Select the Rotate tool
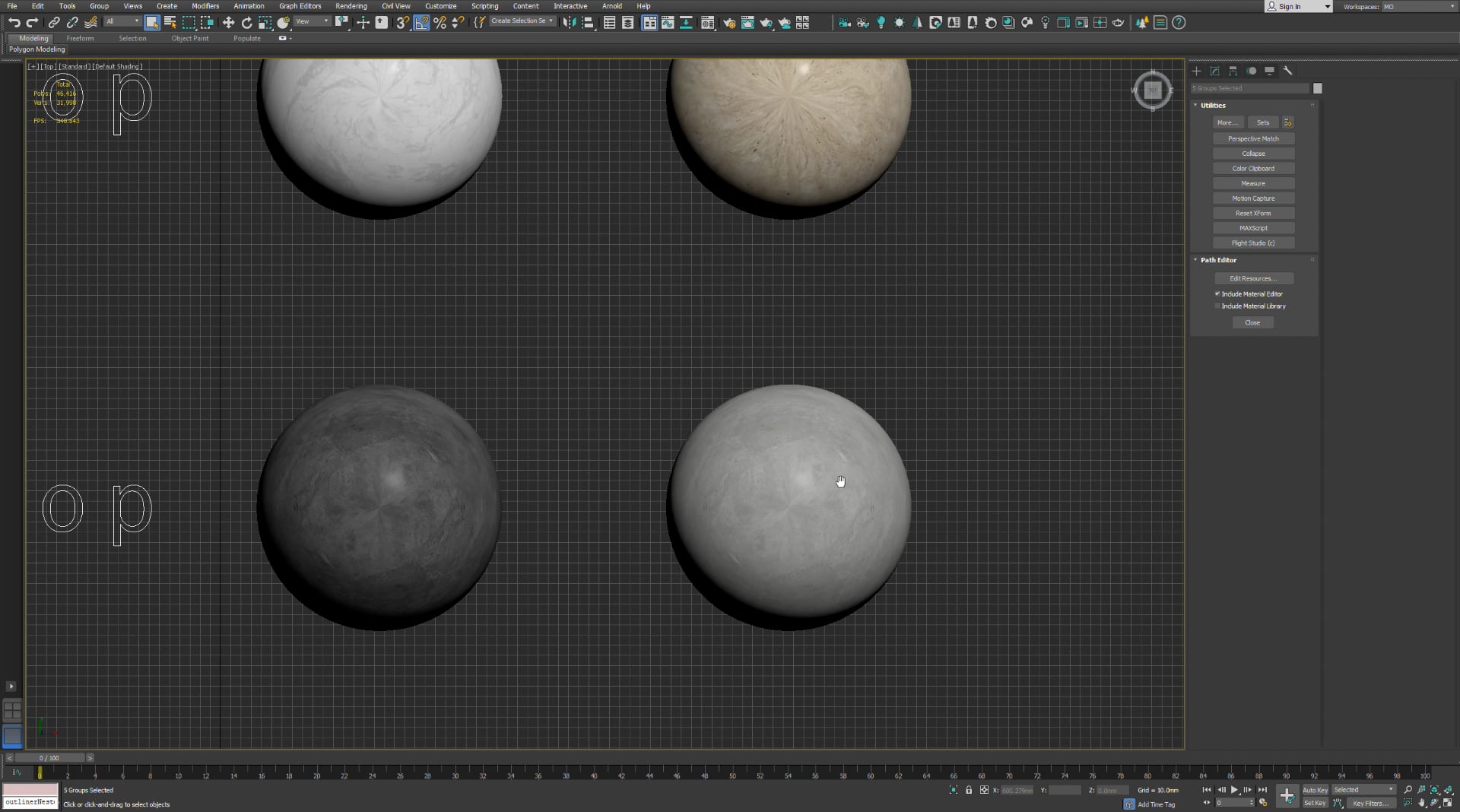This screenshot has width=1460, height=812. (x=246, y=23)
